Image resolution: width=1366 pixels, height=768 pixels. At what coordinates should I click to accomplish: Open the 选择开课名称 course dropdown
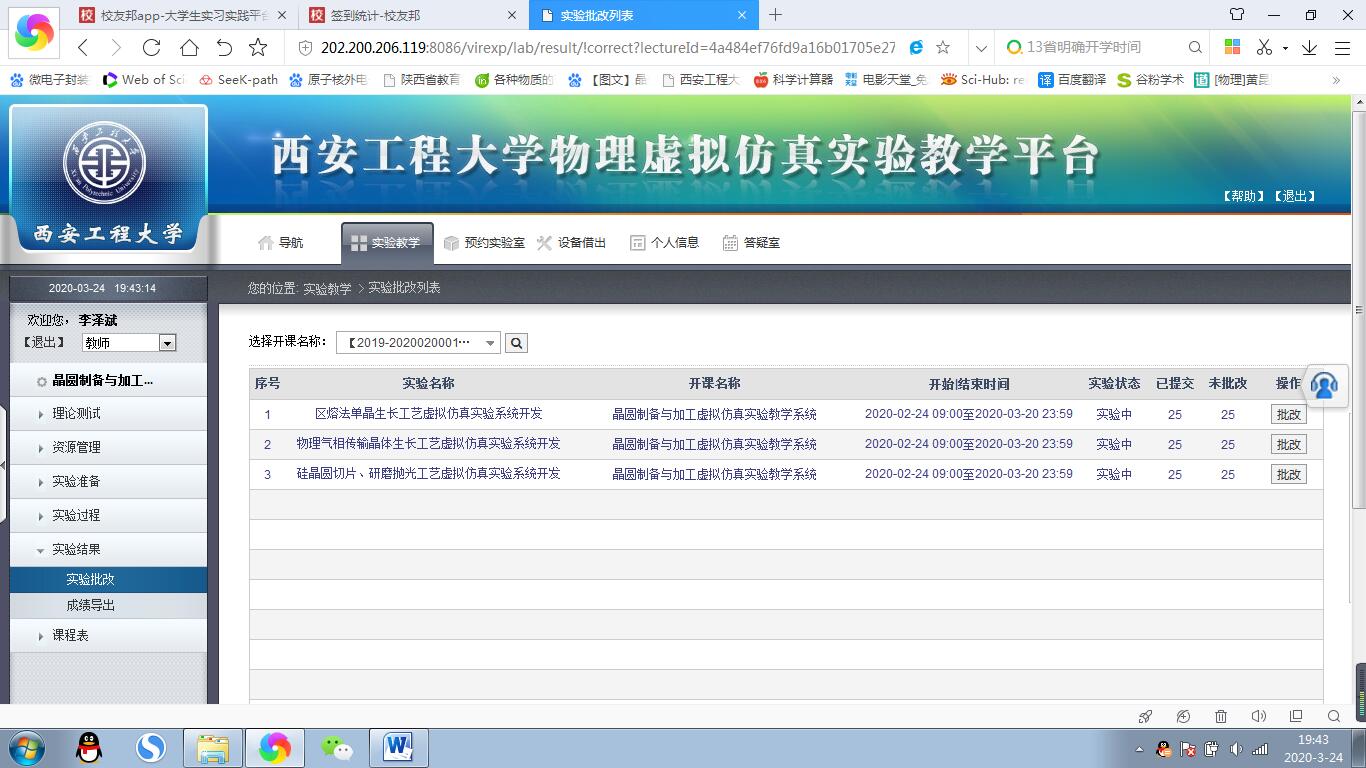tap(418, 343)
